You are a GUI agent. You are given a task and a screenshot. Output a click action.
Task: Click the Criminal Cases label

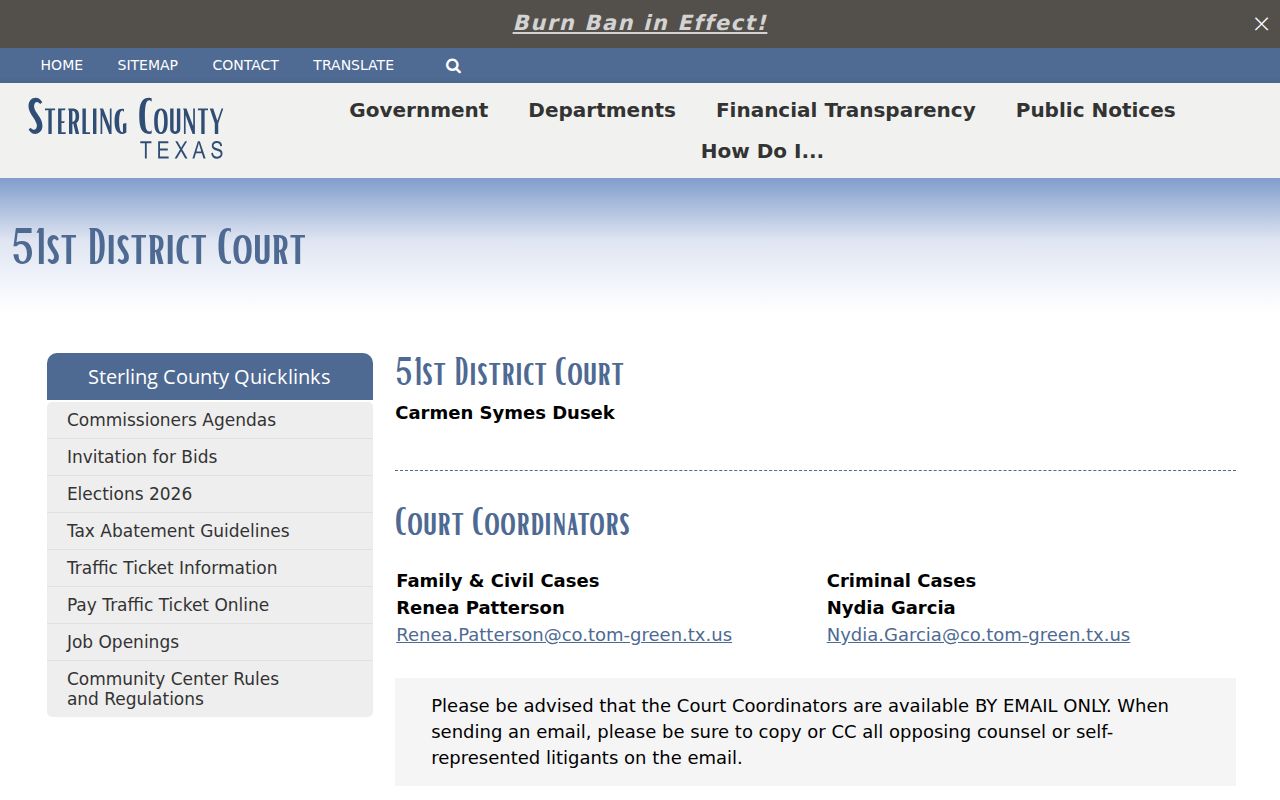(901, 581)
